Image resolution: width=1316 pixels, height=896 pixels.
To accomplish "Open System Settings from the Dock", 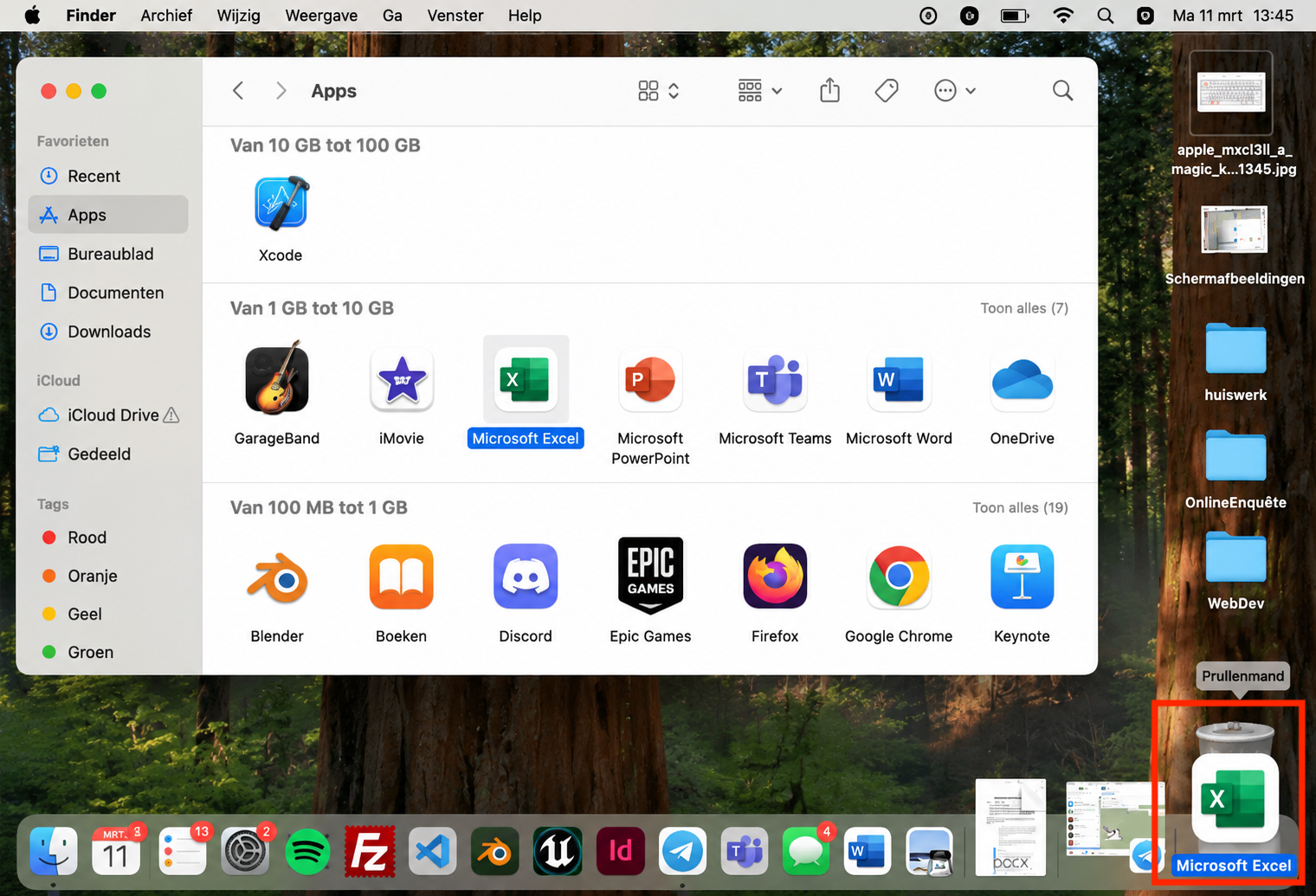I will pos(246,852).
